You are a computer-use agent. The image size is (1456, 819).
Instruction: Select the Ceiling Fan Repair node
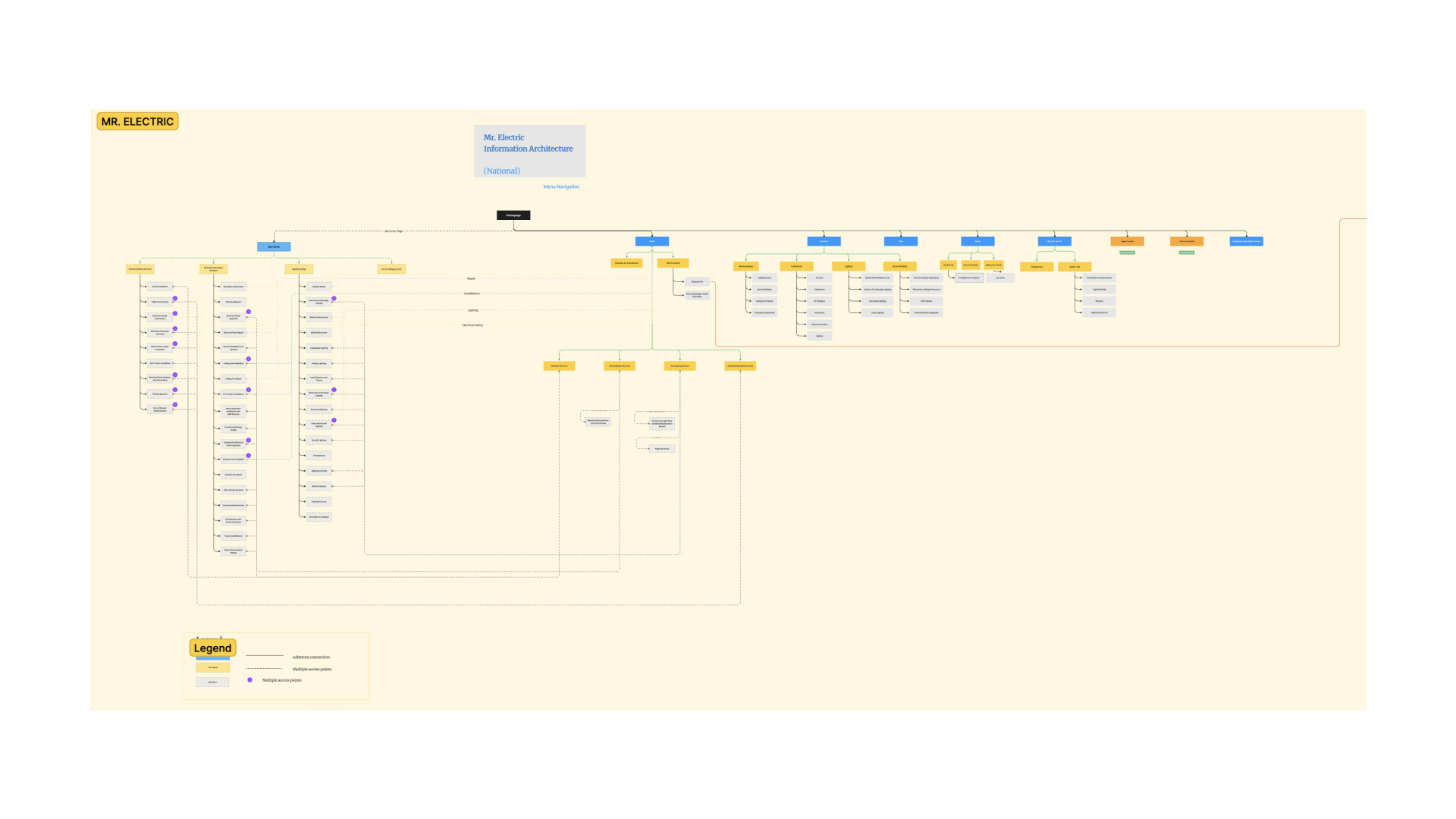pos(234,378)
